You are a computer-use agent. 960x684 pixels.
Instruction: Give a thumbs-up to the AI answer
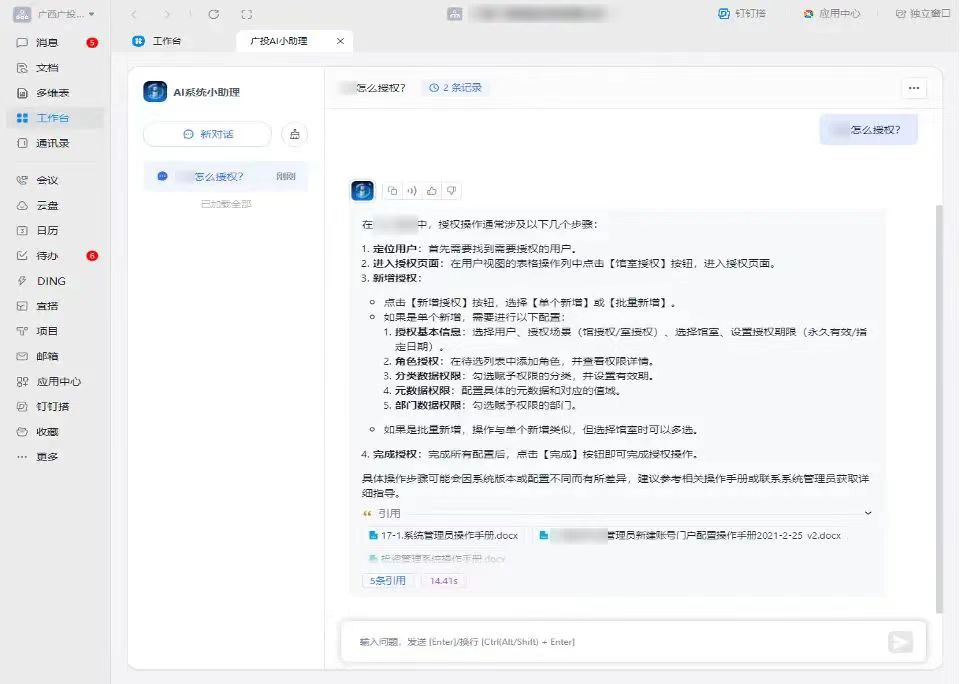click(x=431, y=190)
